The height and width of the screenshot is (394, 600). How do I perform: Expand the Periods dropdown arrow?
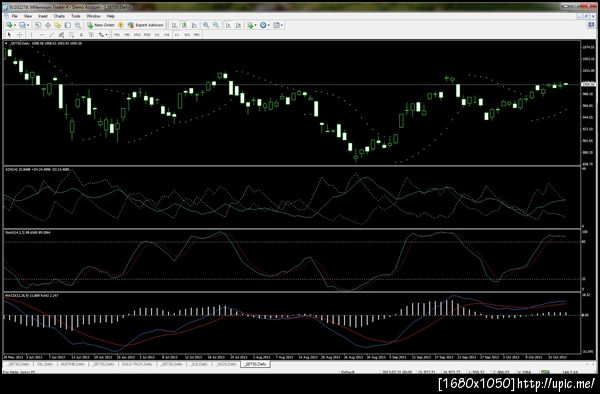(268, 25)
